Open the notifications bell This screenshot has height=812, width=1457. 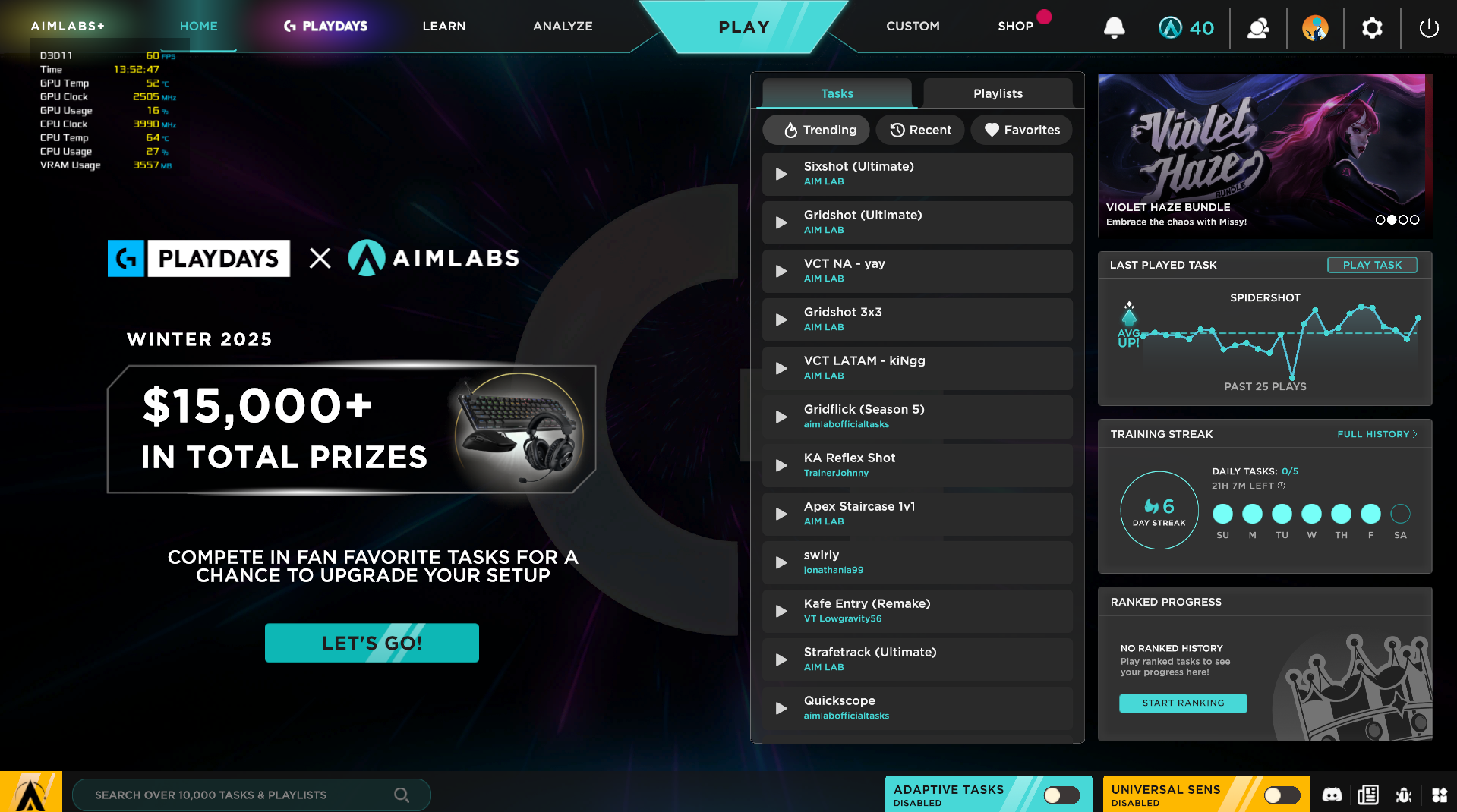pos(1114,28)
